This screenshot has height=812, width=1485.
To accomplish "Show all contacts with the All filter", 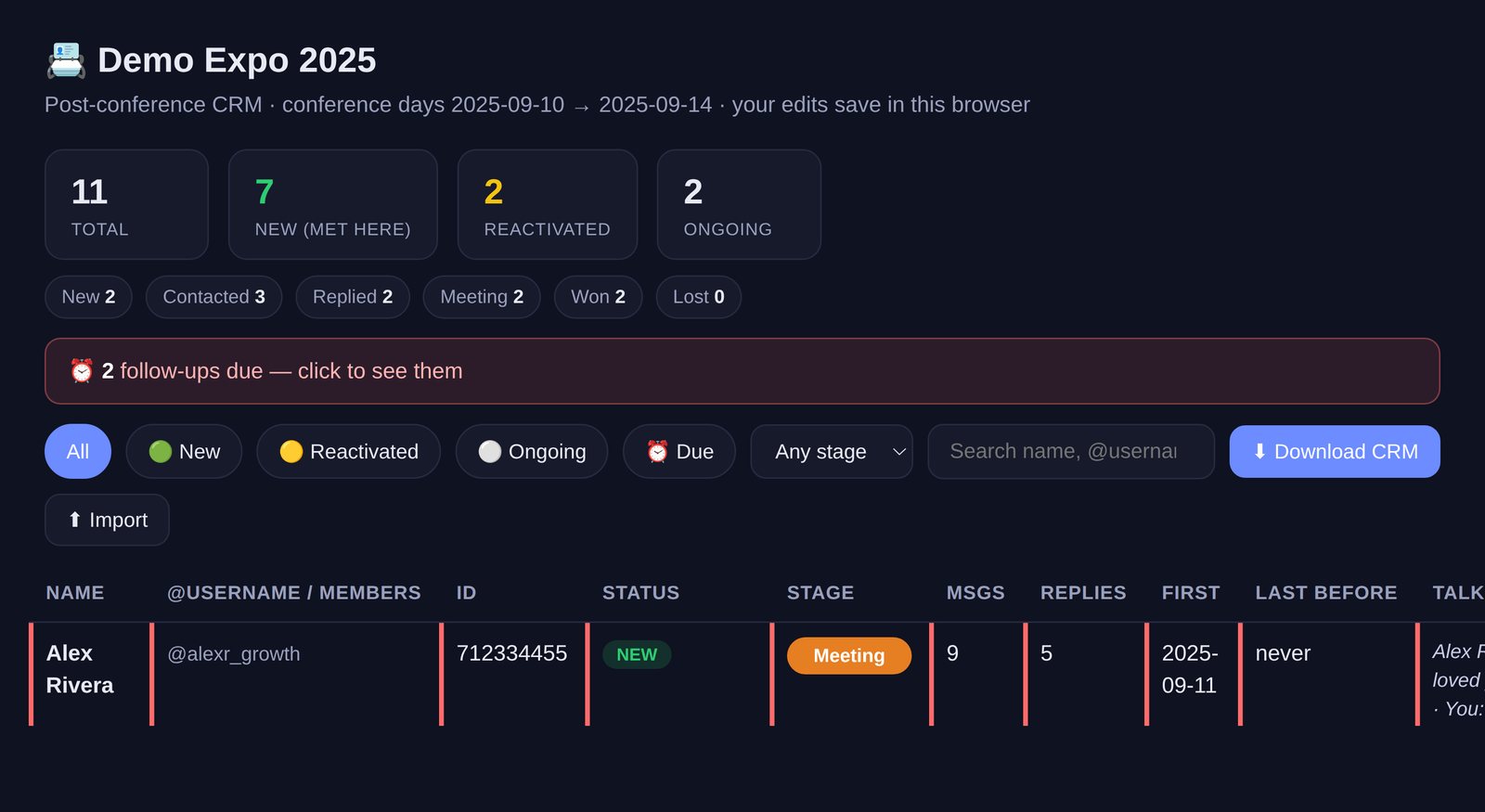I will coord(78,452).
